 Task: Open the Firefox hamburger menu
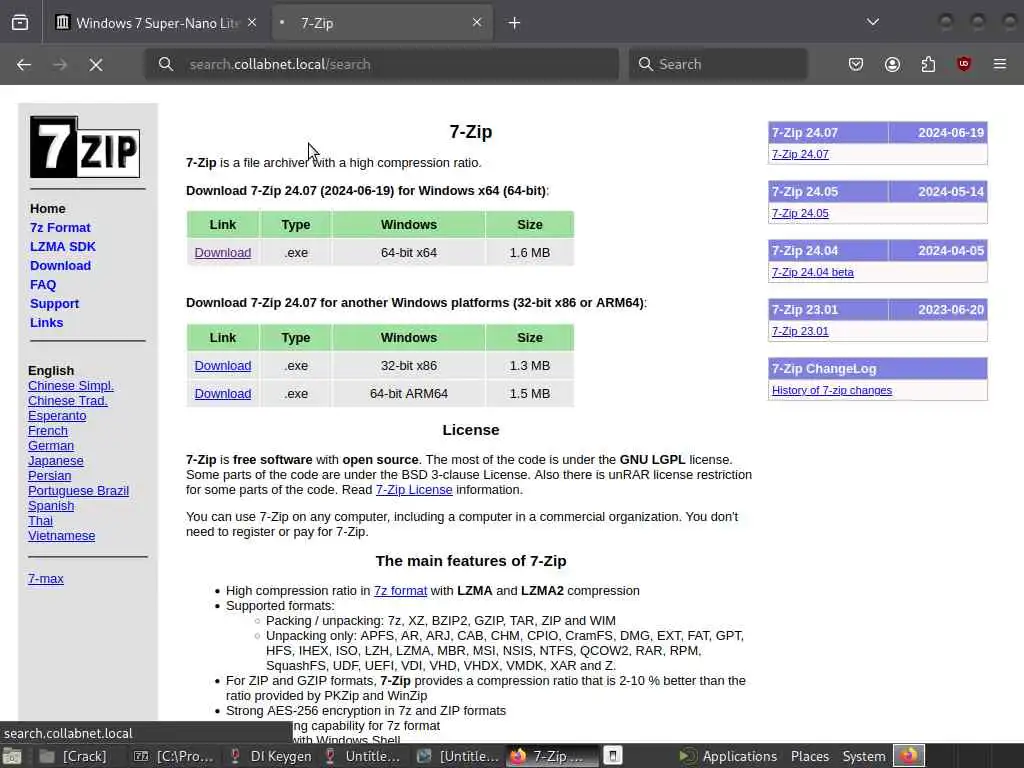point(1000,64)
